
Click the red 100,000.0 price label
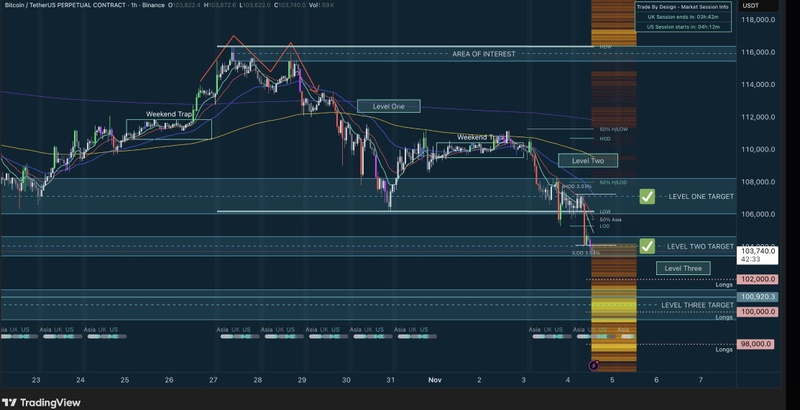coord(758,312)
